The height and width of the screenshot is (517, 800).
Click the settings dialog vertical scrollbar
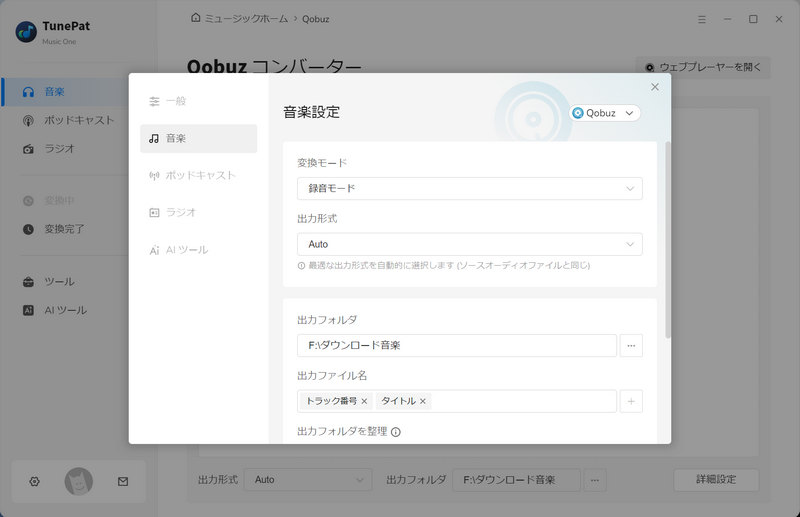click(667, 240)
